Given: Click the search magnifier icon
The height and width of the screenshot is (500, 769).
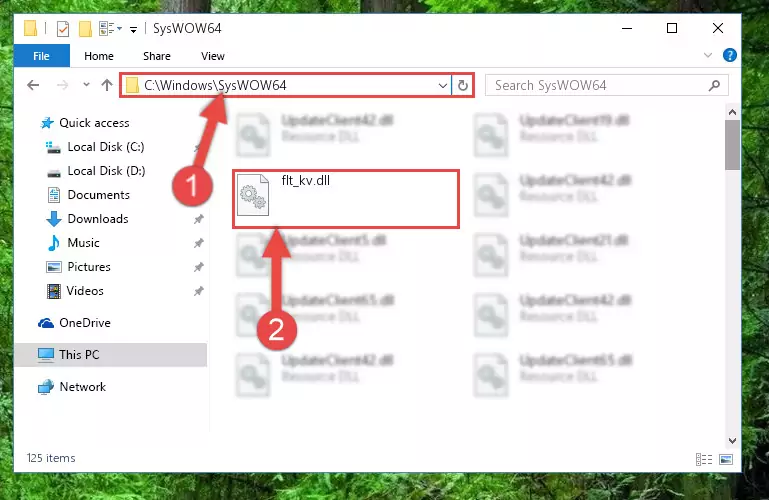Looking at the screenshot, I should (x=715, y=86).
